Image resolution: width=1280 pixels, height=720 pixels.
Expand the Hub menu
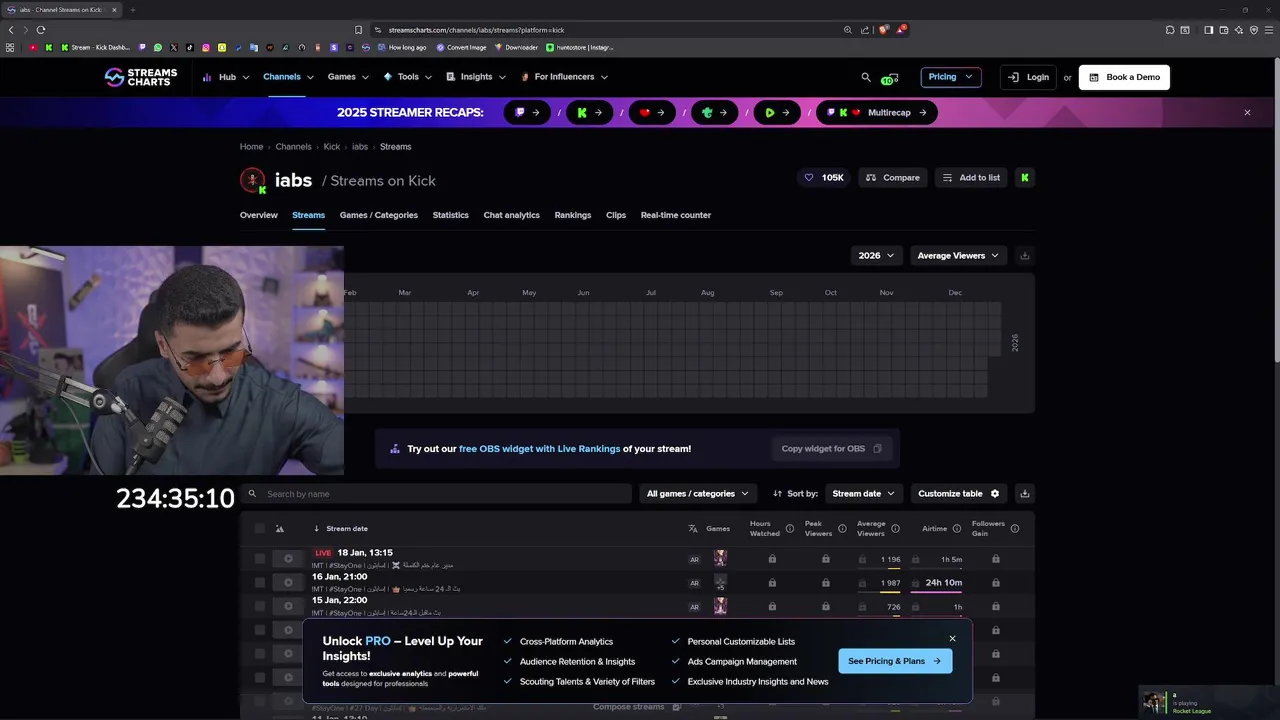[226, 77]
